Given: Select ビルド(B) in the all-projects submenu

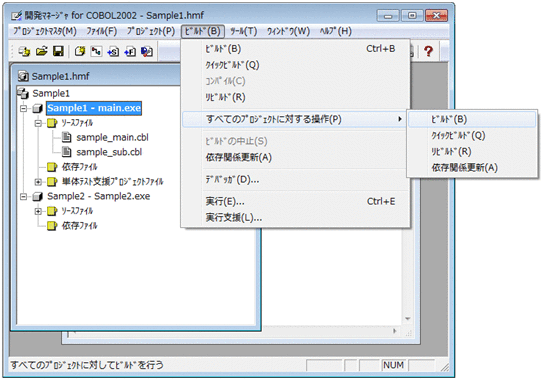Looking at the screenshot, I should [472, 119].
